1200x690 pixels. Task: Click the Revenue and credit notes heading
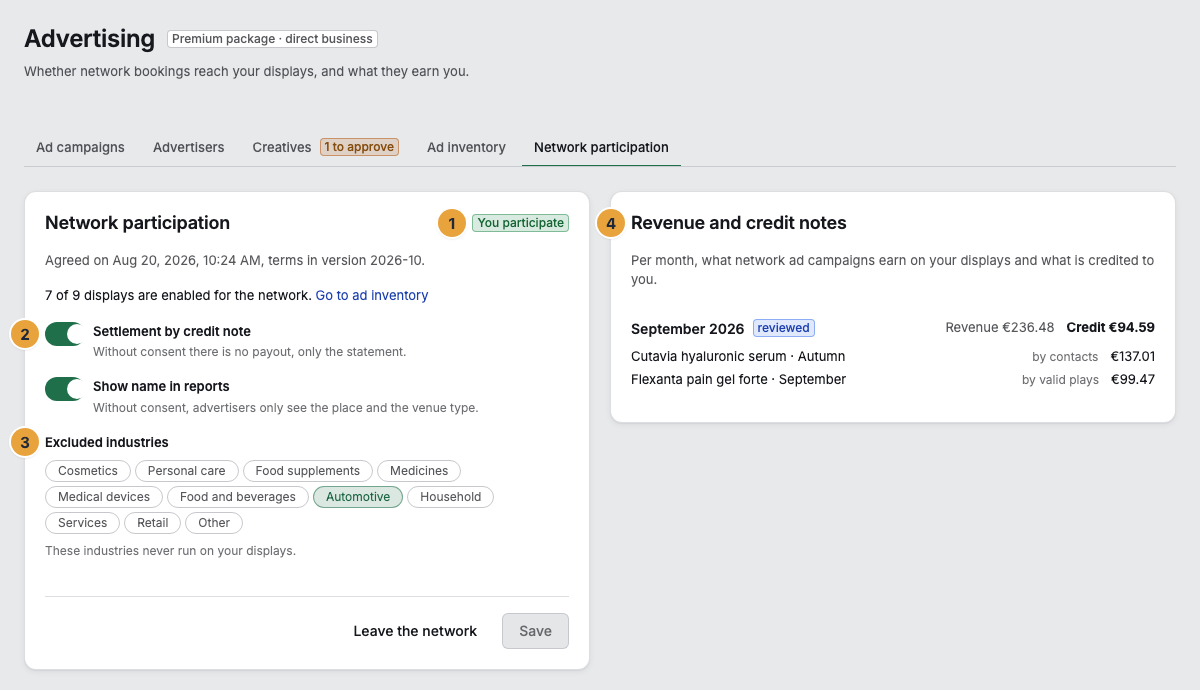coord(739,223)
